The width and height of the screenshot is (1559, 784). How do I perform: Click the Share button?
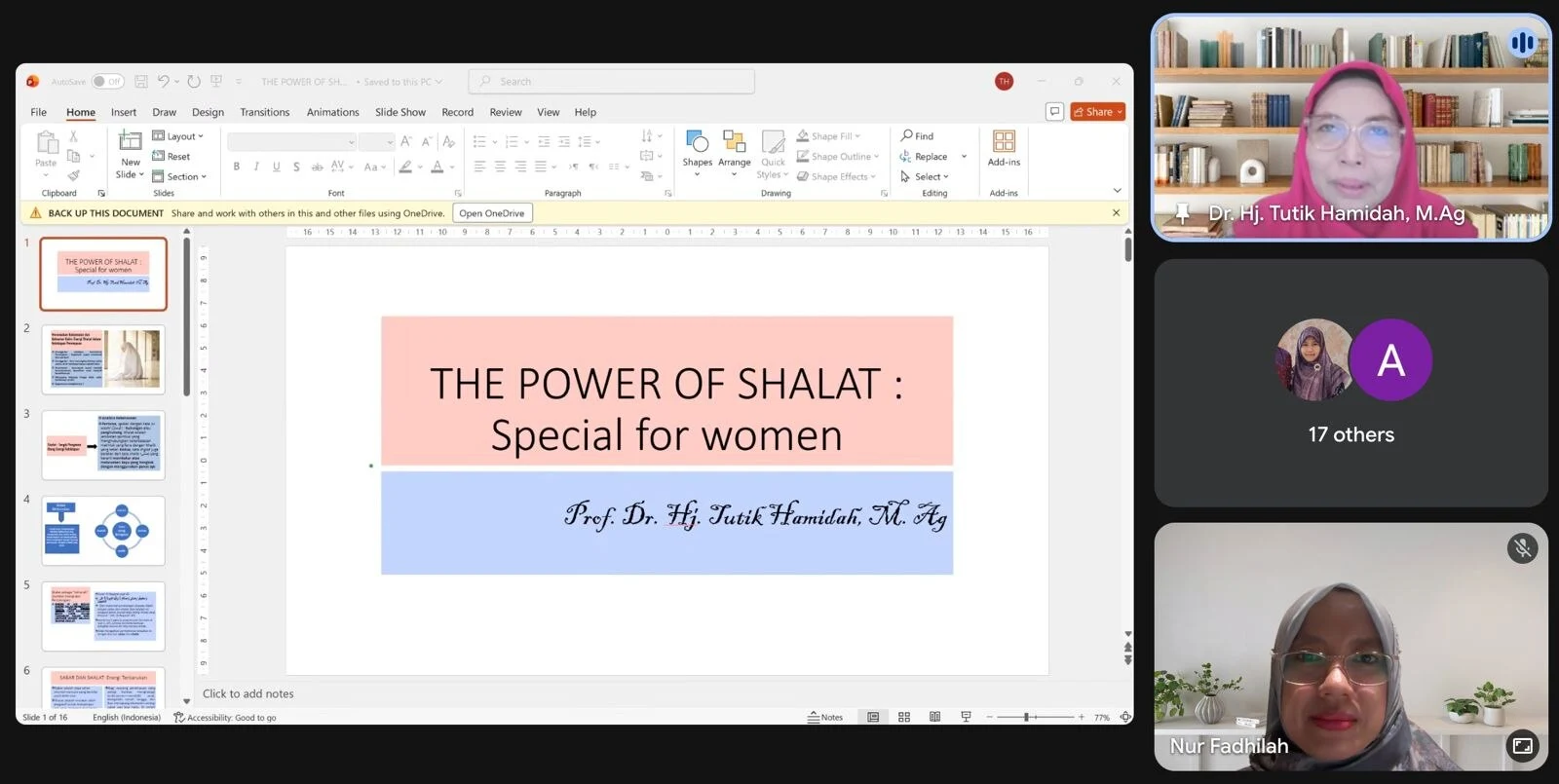1097,112
